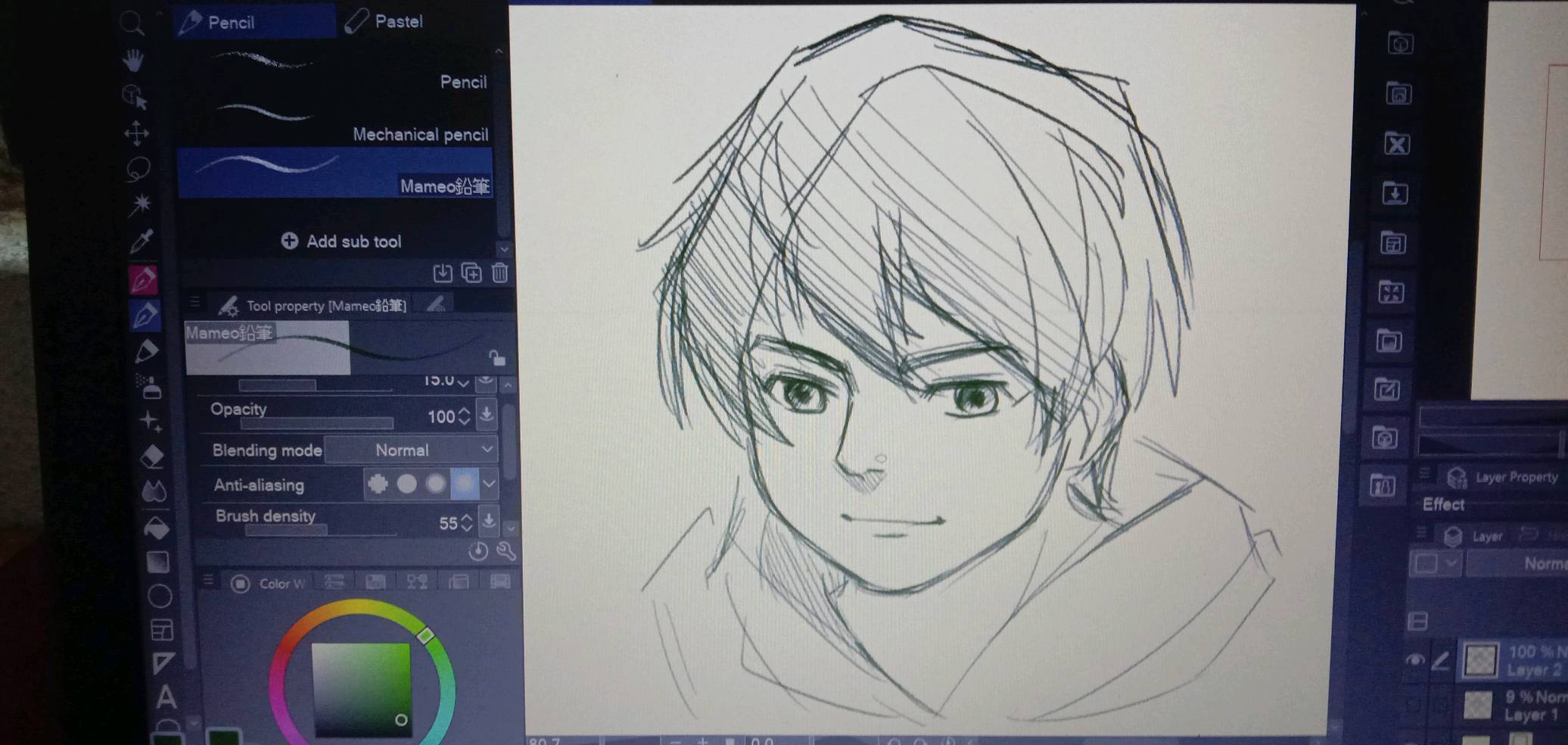Open the material folder with X icon

click(x=1397, y=144)
